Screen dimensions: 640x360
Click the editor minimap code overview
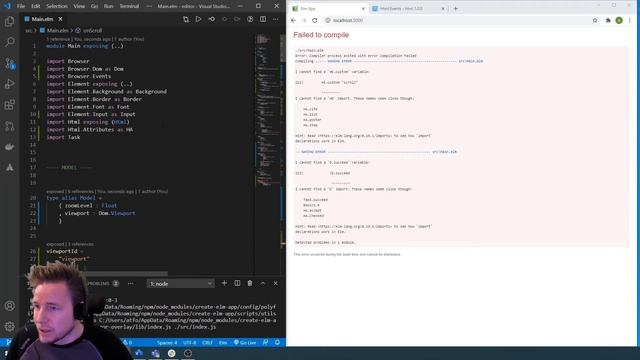point(267,110)
